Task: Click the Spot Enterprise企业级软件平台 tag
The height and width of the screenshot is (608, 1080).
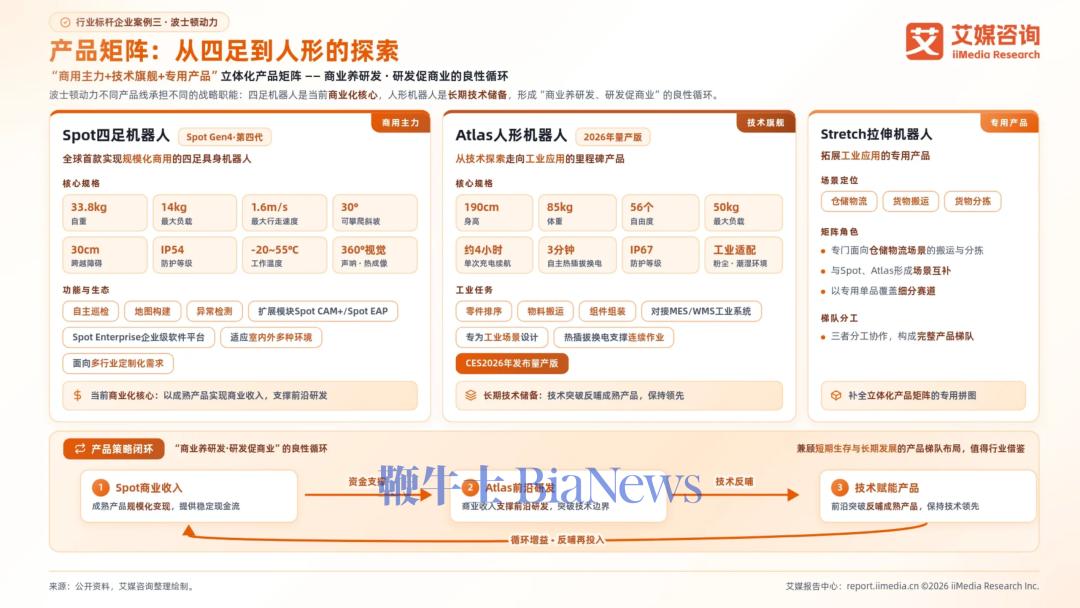Action: point(138,337)
